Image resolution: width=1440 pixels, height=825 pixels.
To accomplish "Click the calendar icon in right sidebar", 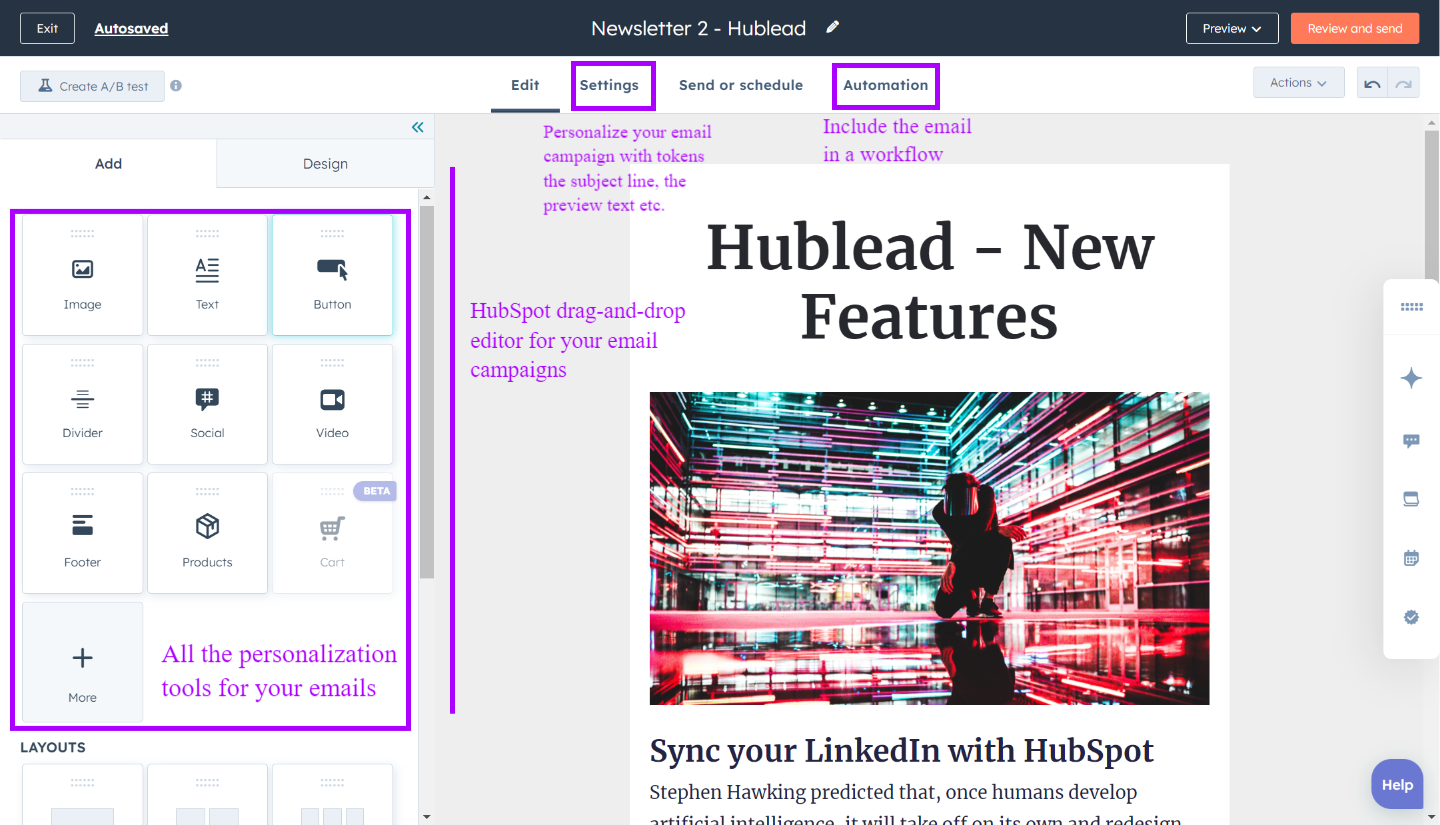I will click(1411, 558).
